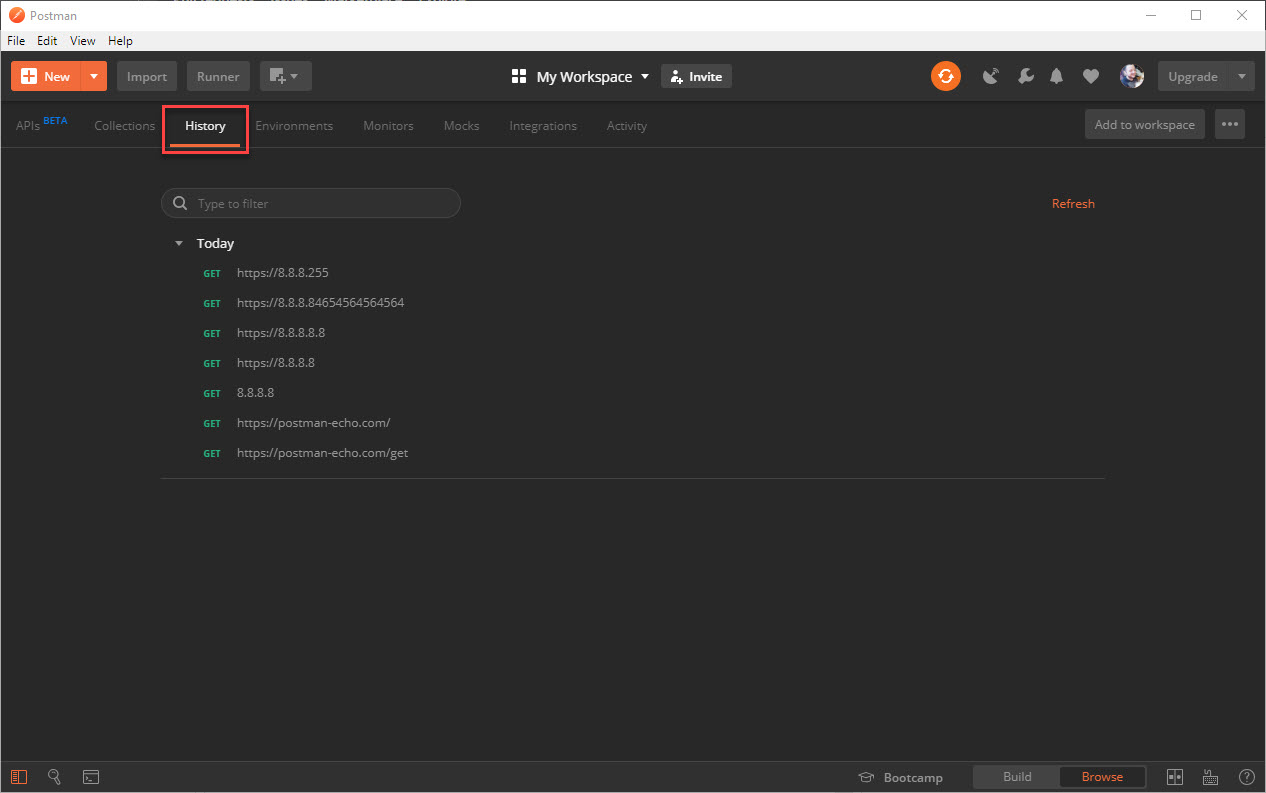Open the capture requests satellite icon
Viewport: 1266px width, 793px height.
990,76
